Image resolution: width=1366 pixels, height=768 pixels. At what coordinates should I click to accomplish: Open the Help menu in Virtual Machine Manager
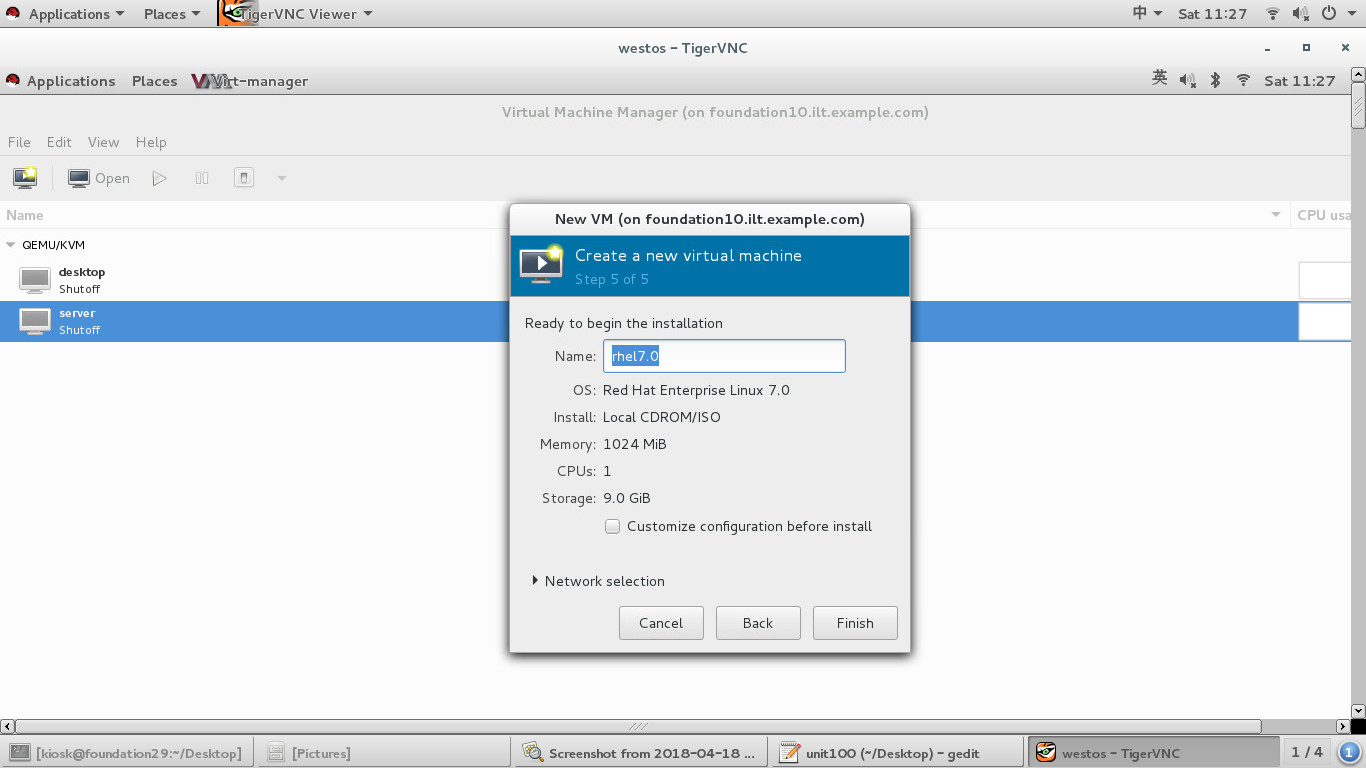pyautogui.click(x=151, y=142)
